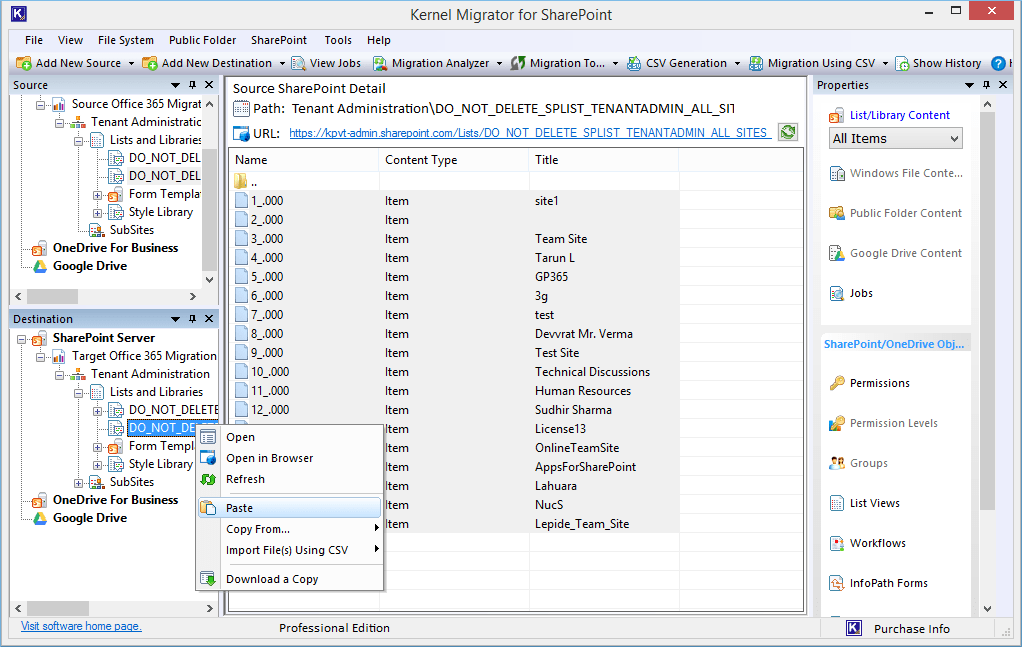Open the File menu

click(34, 40)
